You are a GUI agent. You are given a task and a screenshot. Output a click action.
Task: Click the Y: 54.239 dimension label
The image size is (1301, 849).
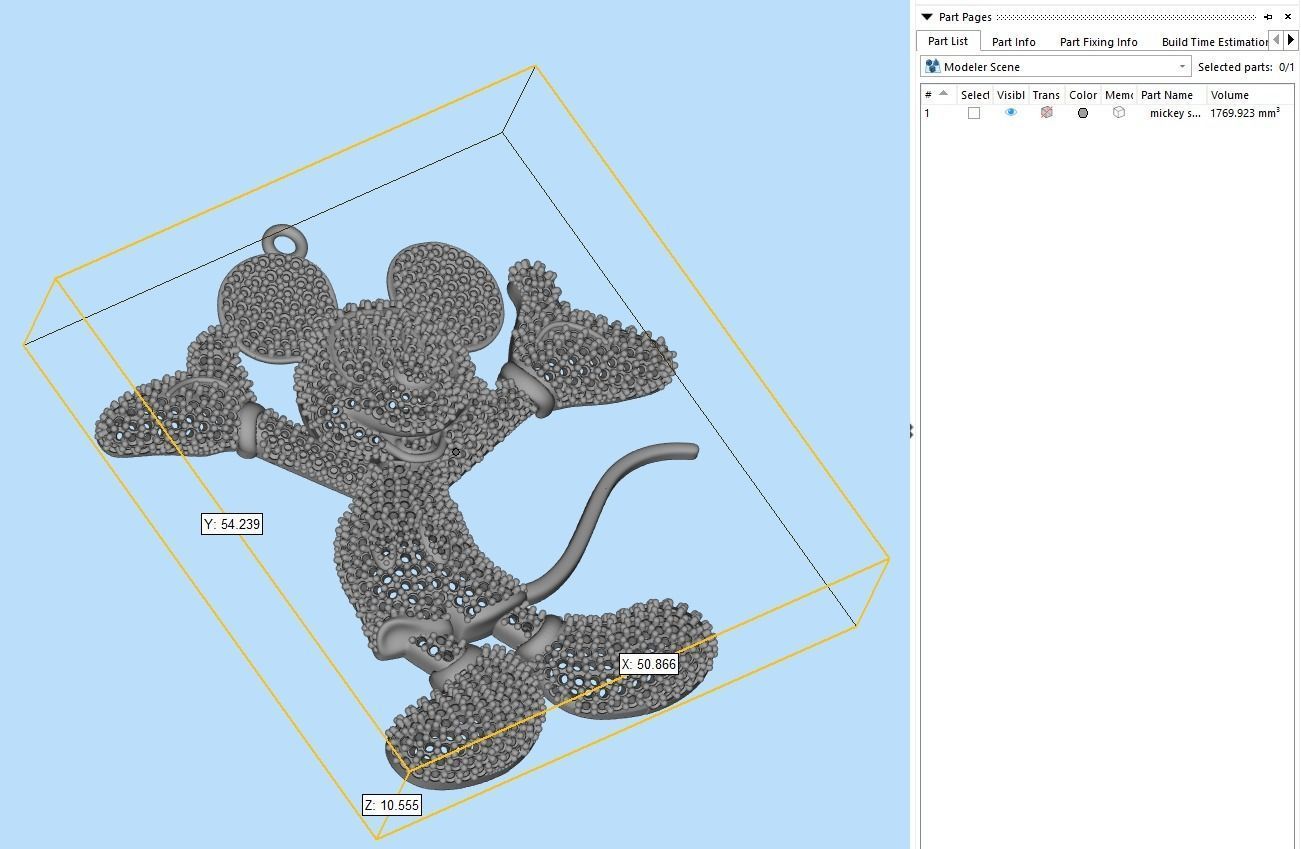pos(232,524)
